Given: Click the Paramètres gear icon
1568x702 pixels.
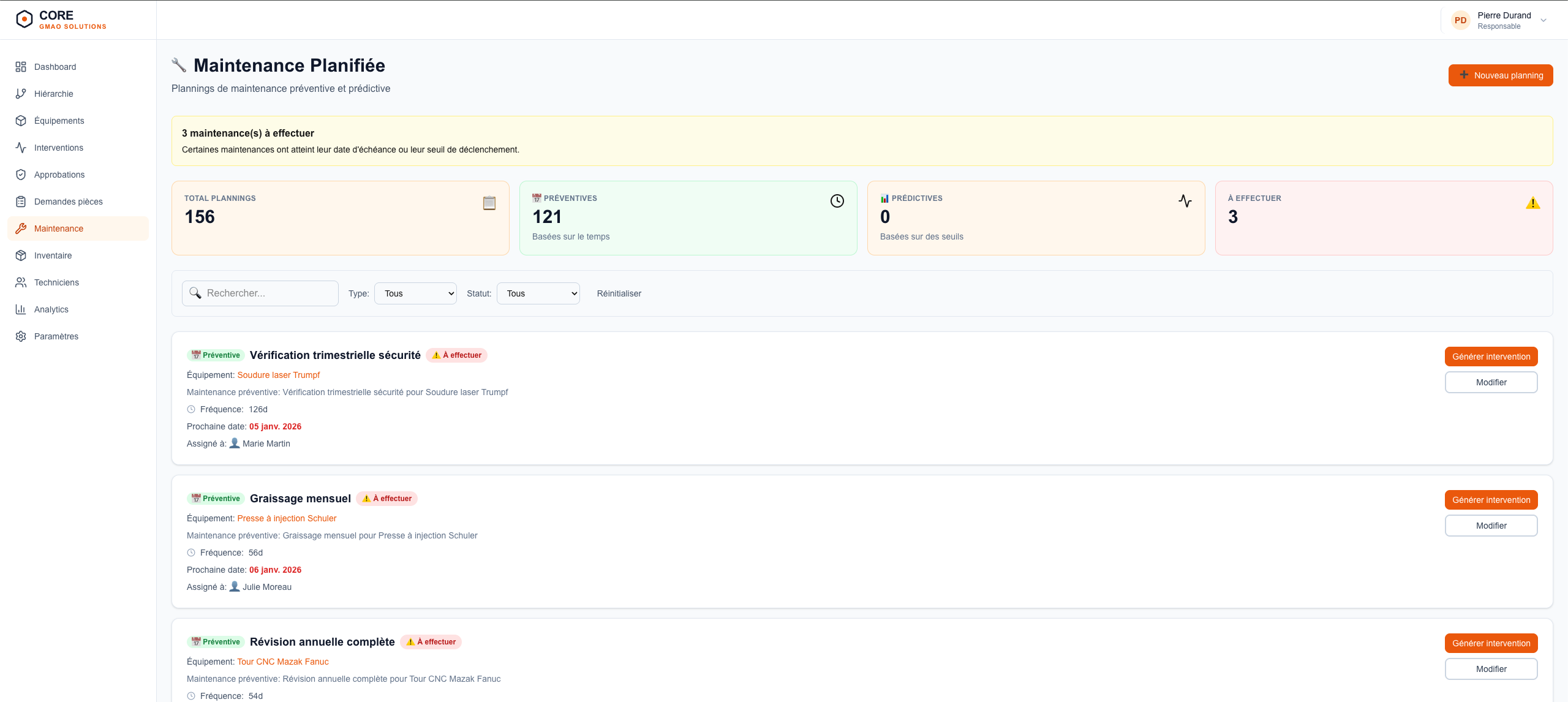Looking at the screenshot, I should (21, 336).
